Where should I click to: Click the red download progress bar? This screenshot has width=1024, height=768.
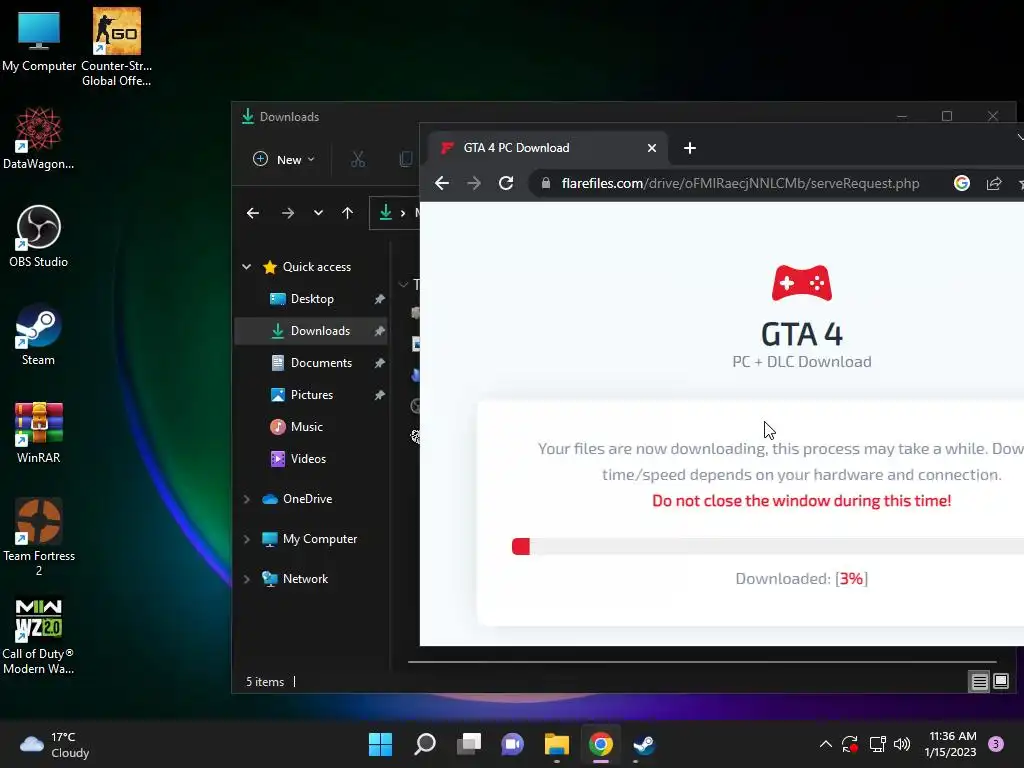pos(520,547)
